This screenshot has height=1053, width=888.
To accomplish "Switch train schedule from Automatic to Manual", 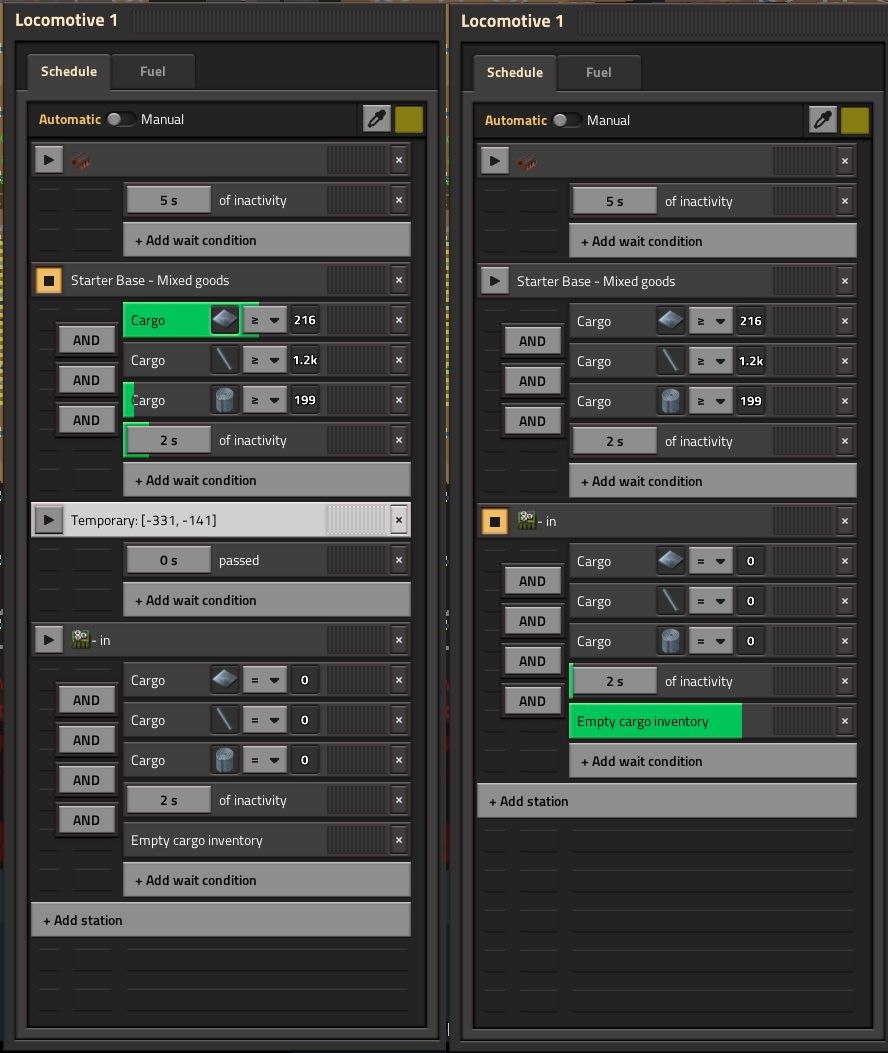I will pos(121,118).
